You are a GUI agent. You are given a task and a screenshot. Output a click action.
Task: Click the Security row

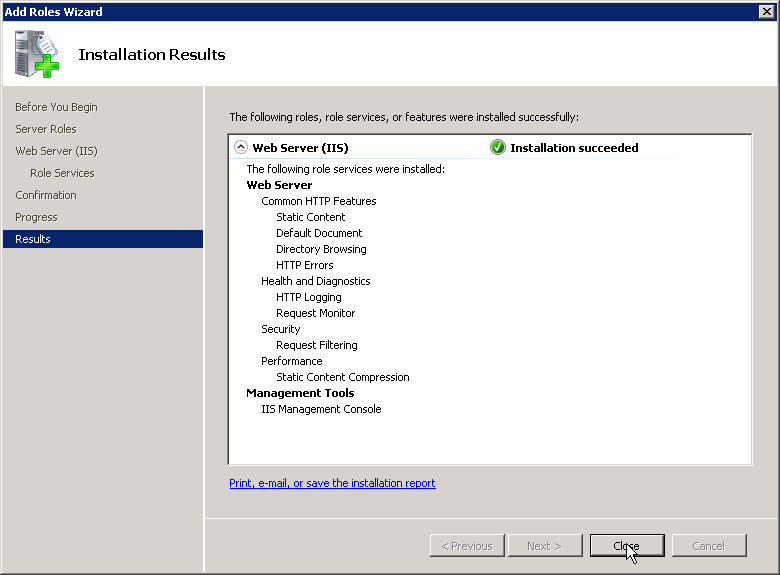click(x=281, y=329)
